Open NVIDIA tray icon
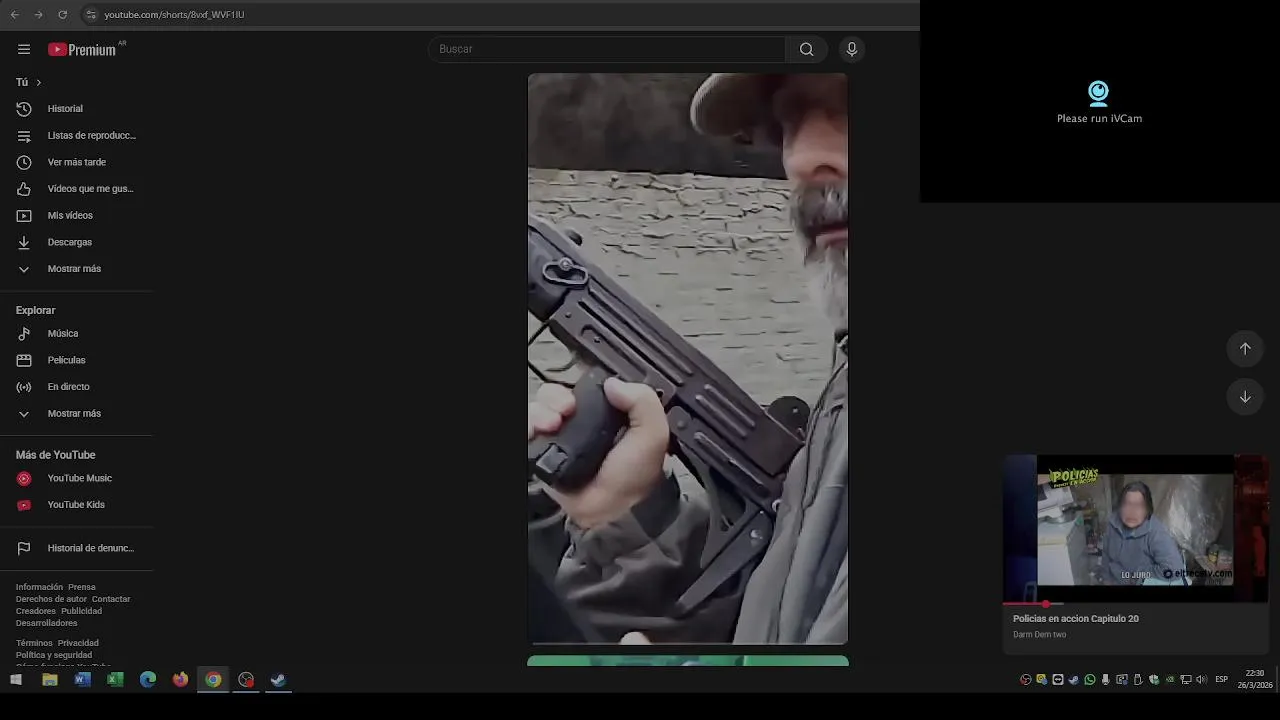This screenshot has width=1280, height=720. pyautogui.click(x=1170, y=680)
